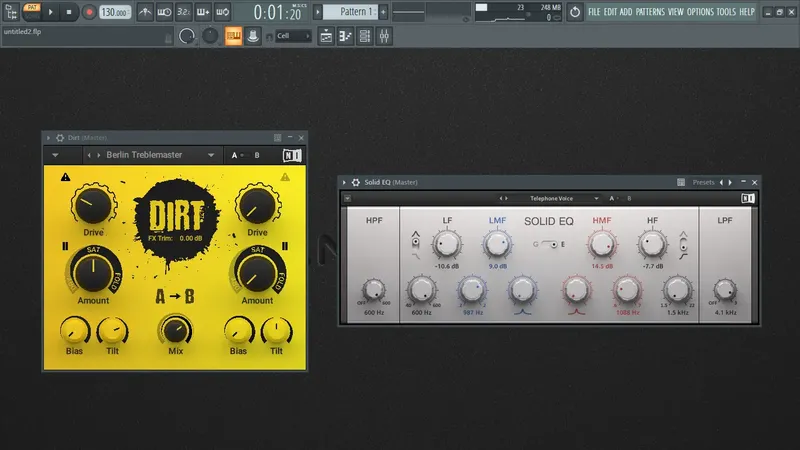Screen dimensions: 800x450
Task: Click the NI logo in Dirt plugin
Action: [x=292, y=155]
